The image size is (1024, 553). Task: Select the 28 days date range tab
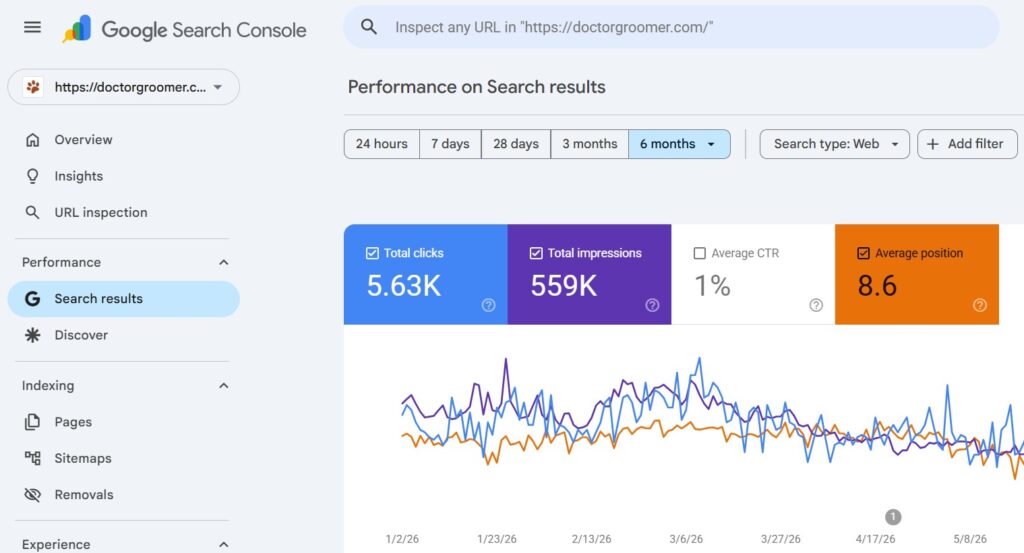coord(516,144)
